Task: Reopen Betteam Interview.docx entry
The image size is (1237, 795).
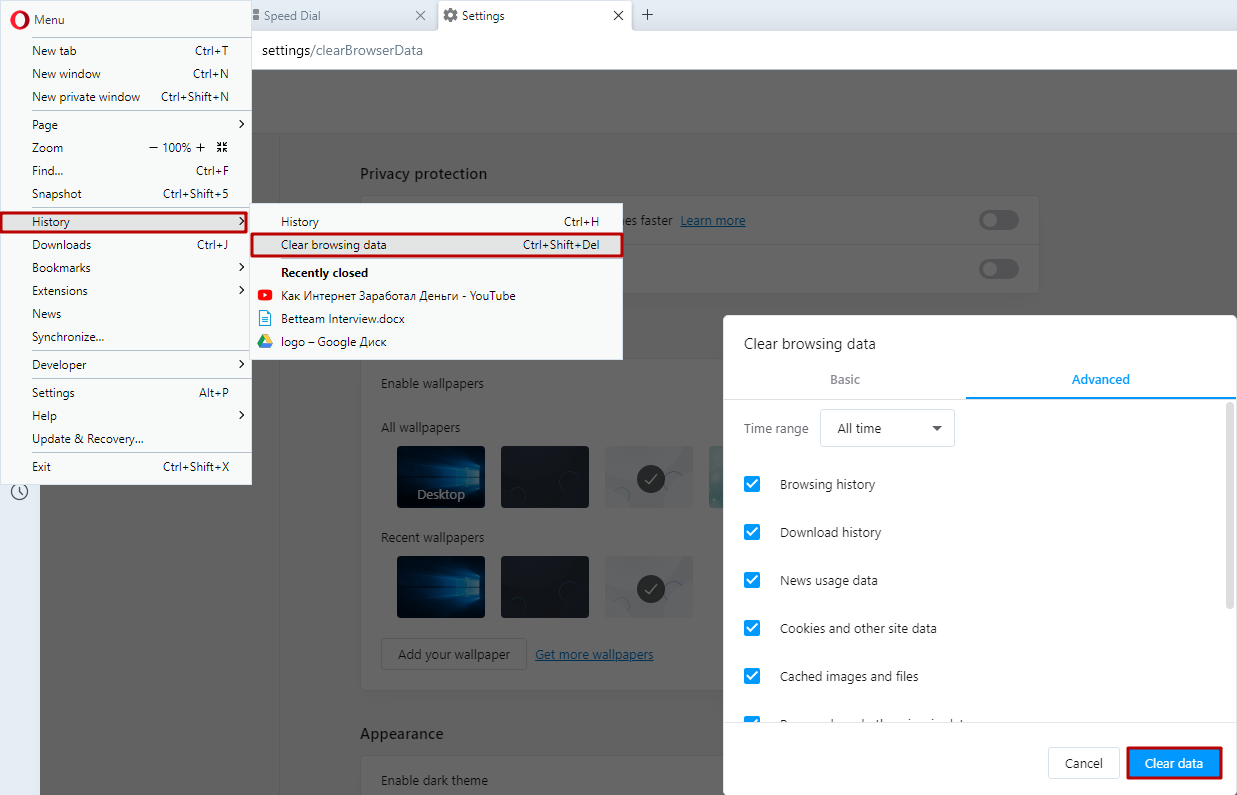Action: [x=436, y=319]
